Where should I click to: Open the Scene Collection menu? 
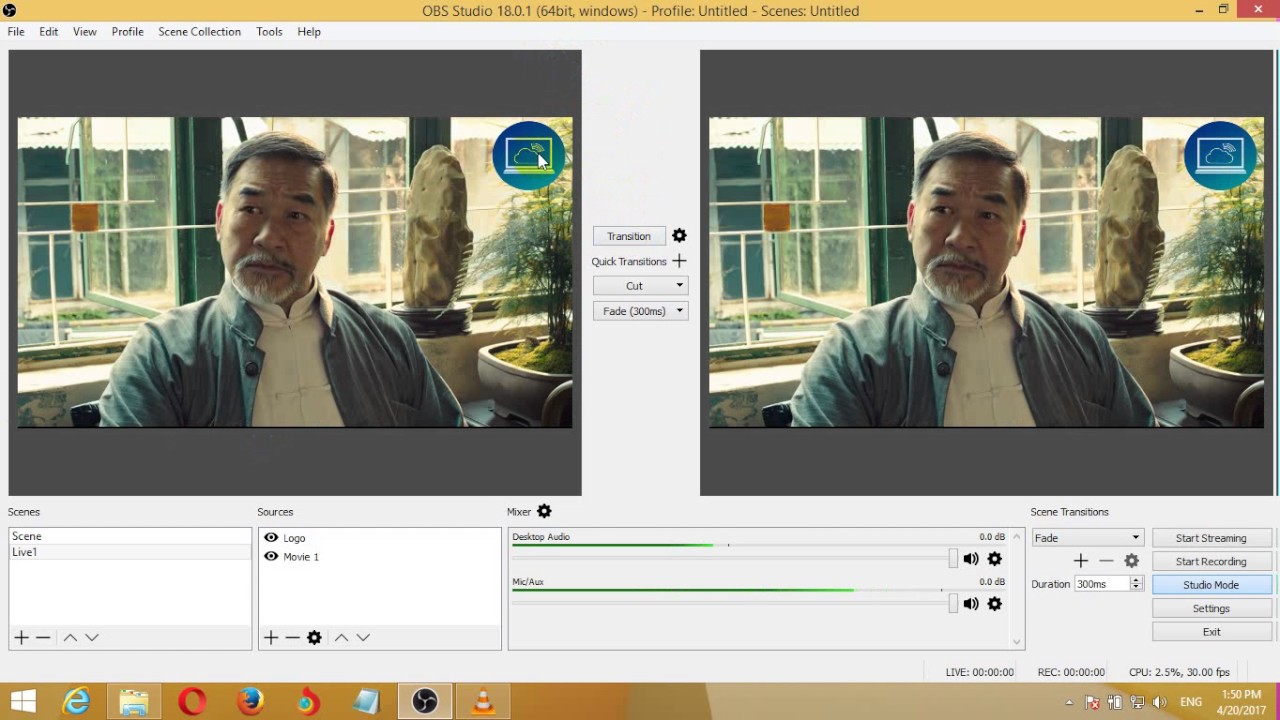[x=199, y=31]
